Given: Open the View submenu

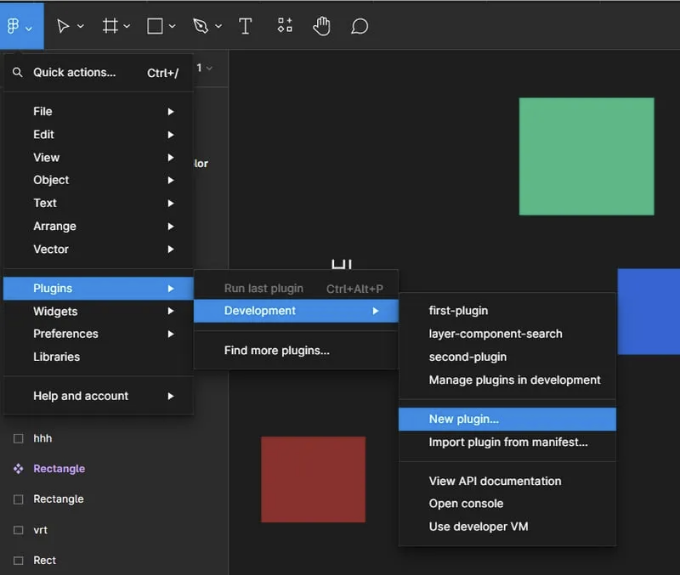Looking at the screenshot, I should click(98, 157).
